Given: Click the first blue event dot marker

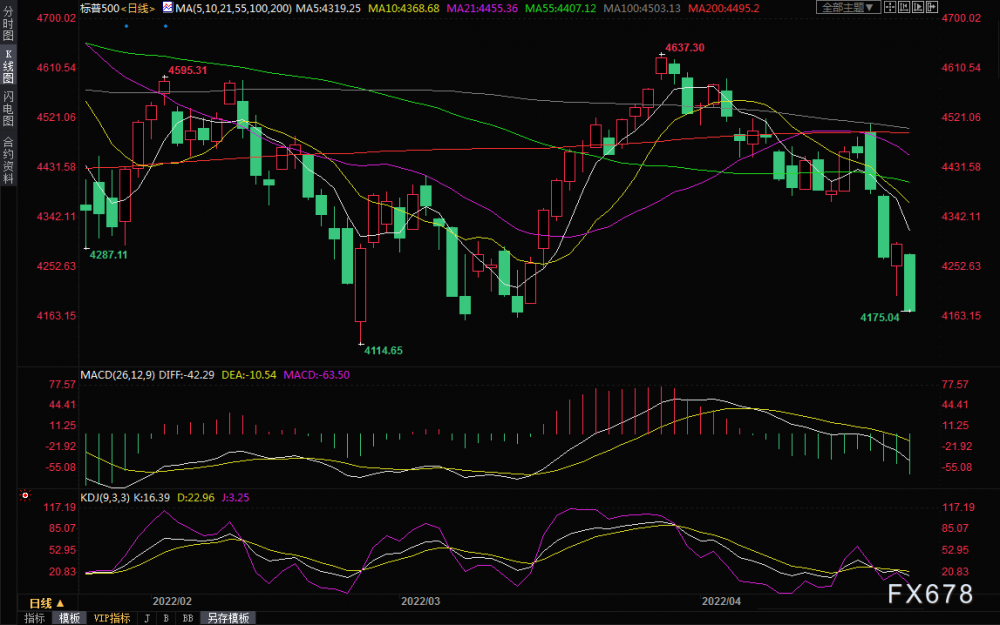Looking at the screenshot, I should tap(126, 26).
